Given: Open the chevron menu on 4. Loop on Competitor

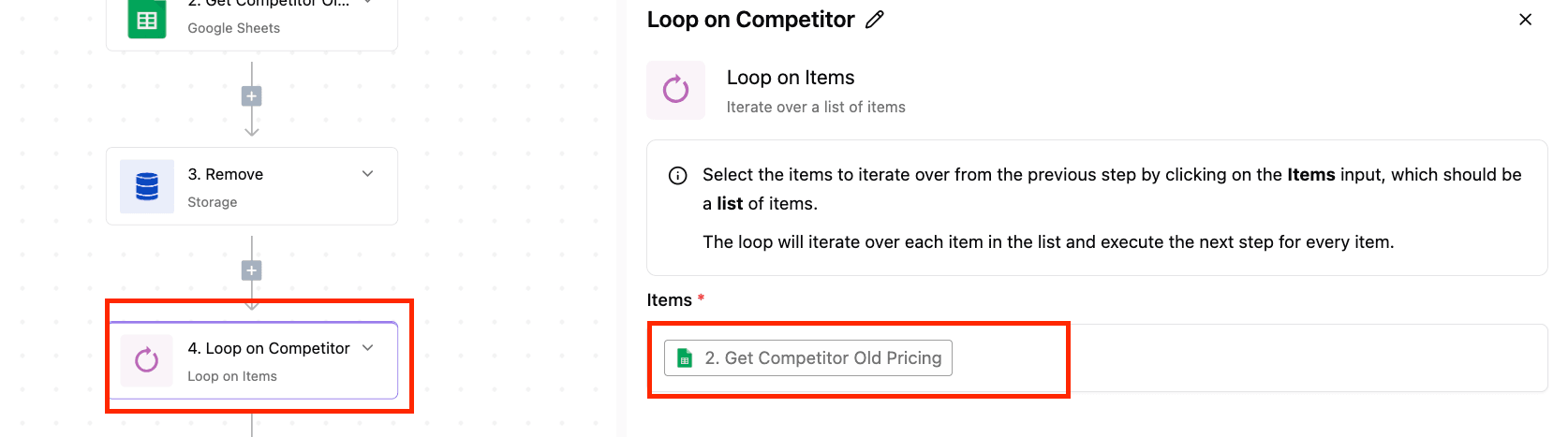Looking at the screenshot, I should click(x=368, y=348).
